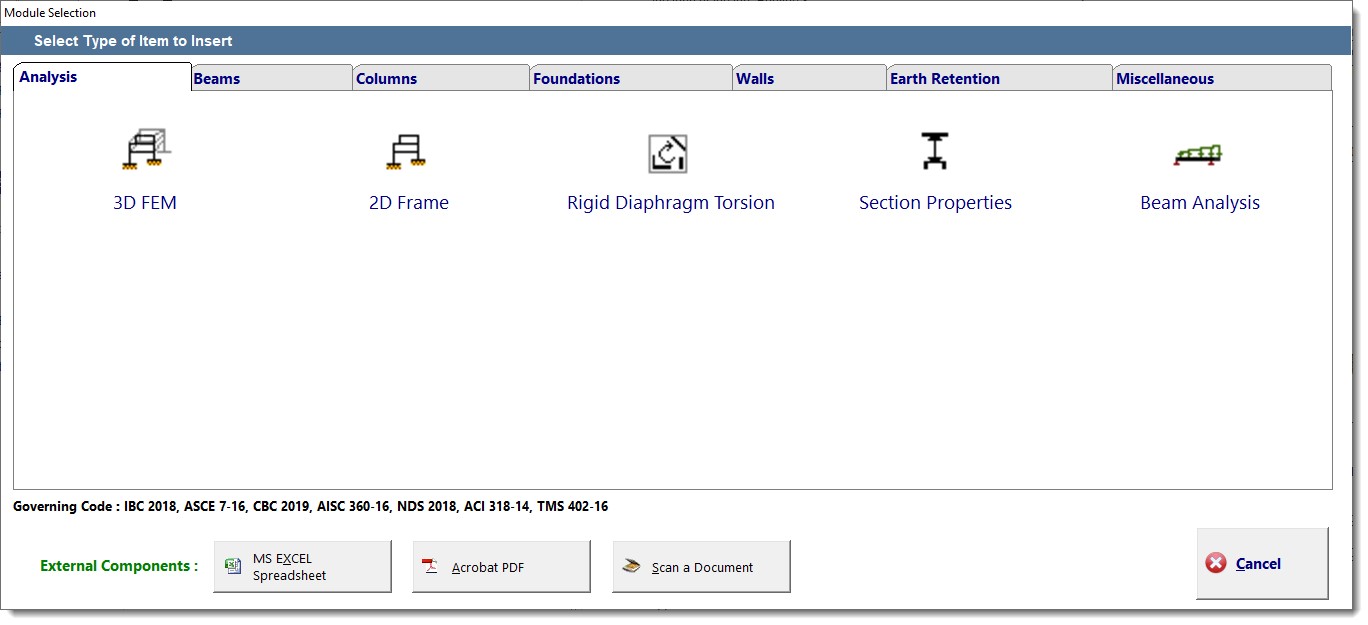Click the Section Properties I-beam icon
The height and width of the screenshot is (625, 1368).
(x=934, y=151)
